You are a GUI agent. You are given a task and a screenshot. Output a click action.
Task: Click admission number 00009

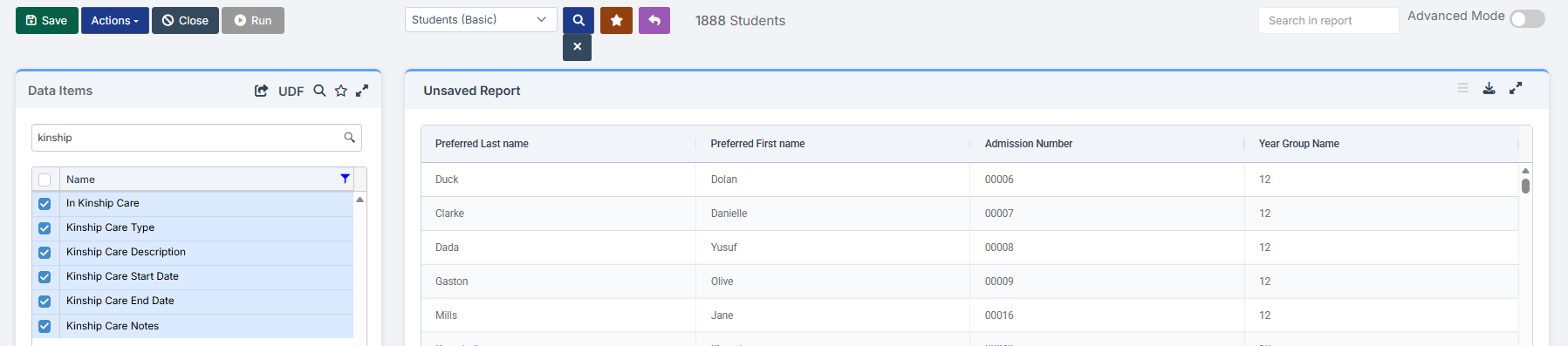(x=999, y=282)
